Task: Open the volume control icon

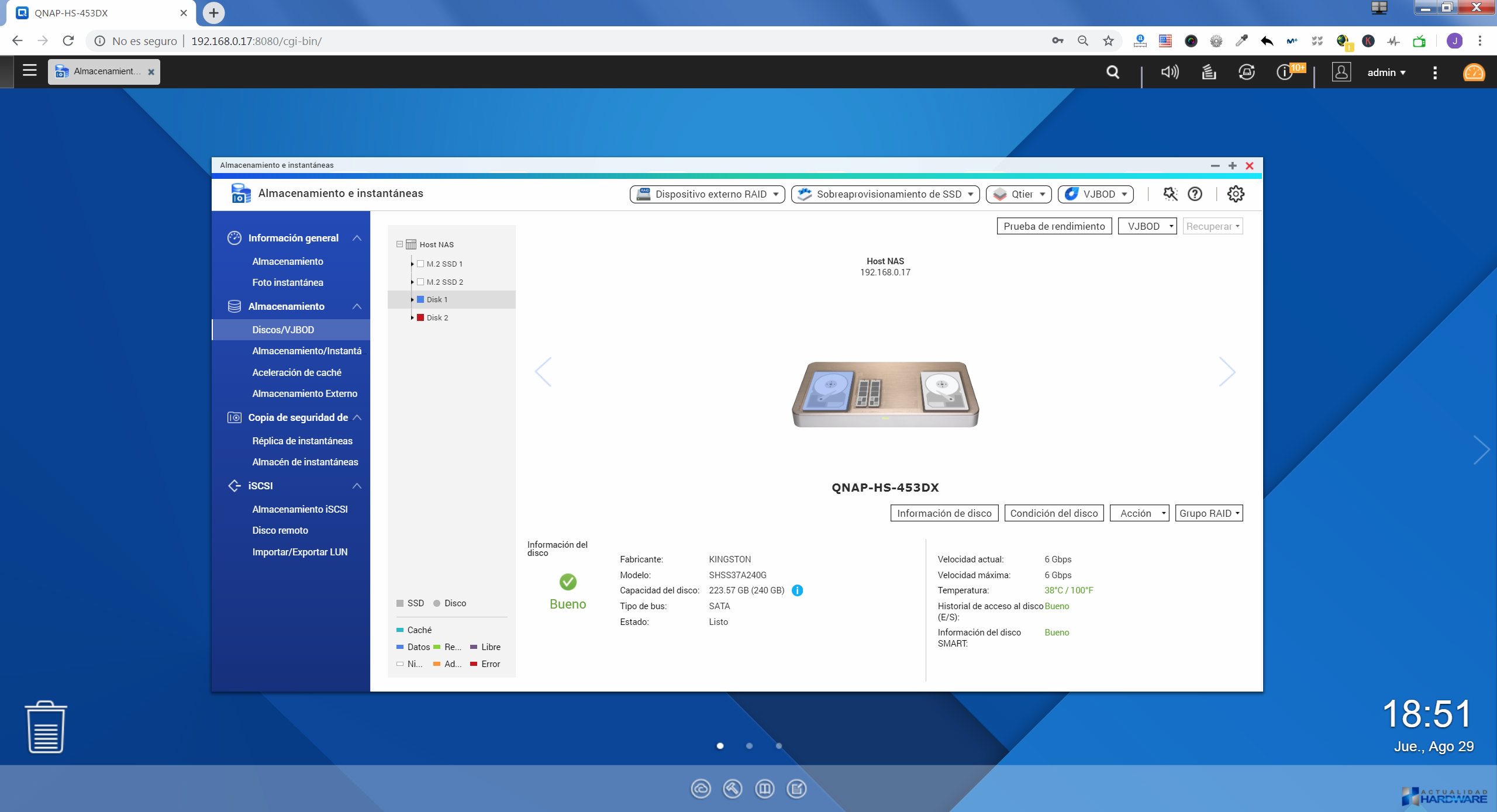Action: click(x=1168, y=72)
